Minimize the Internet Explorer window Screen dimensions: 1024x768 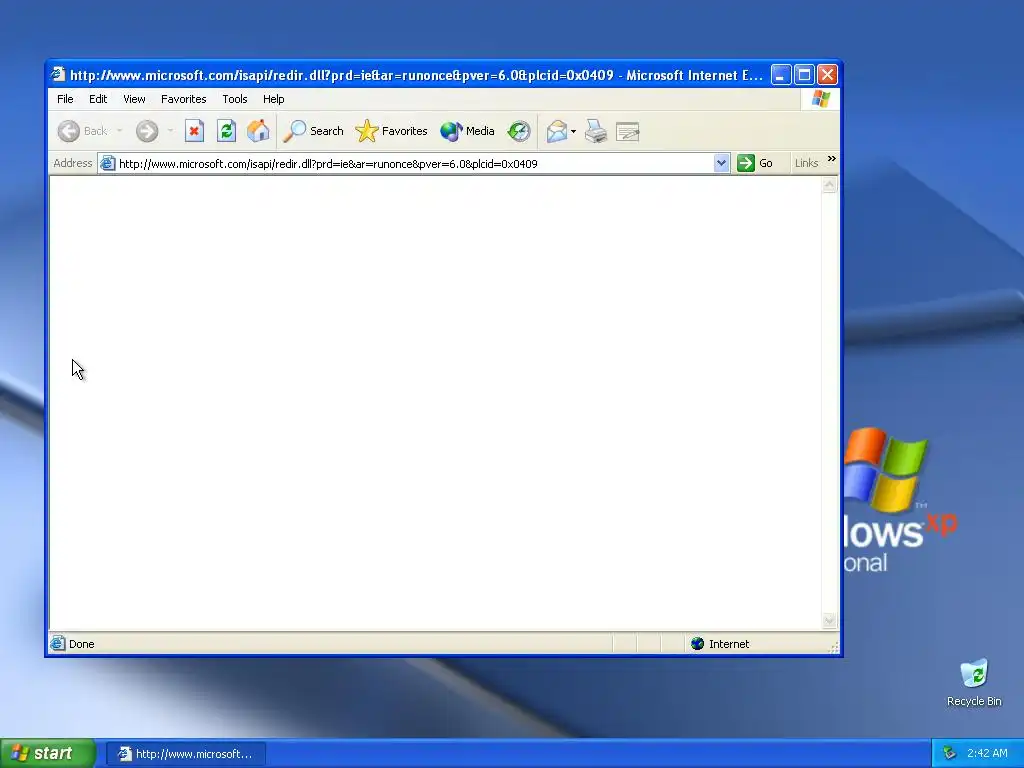click(781, 75)
